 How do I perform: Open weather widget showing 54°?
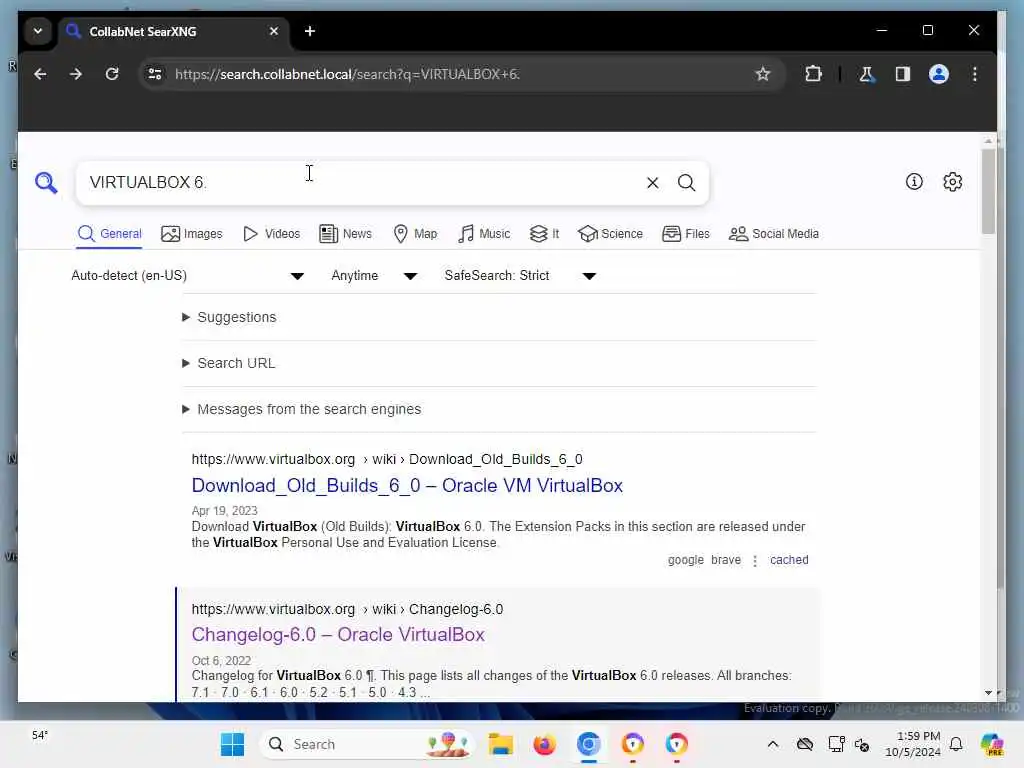click(x=40, y=735)
